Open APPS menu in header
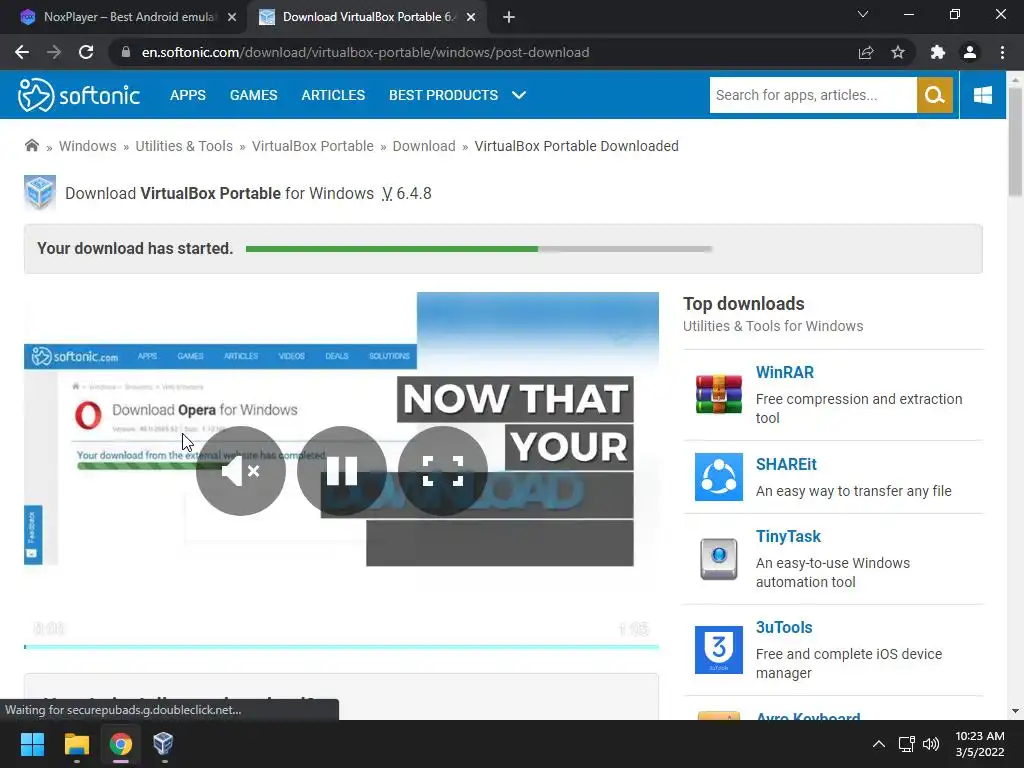Image resolution: width=1024 pixels, height=768 pixels. pyautogui.click(x=187, y=95)
